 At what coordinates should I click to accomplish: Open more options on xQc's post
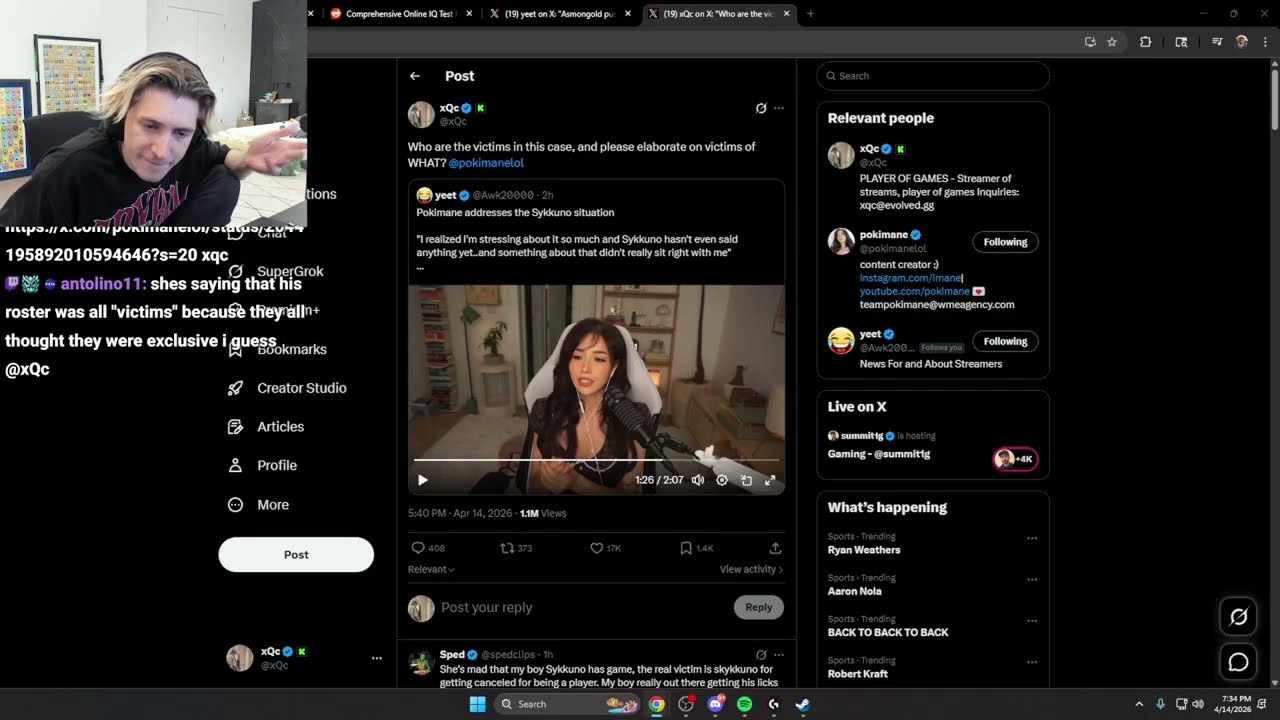[x=779, y=108]
